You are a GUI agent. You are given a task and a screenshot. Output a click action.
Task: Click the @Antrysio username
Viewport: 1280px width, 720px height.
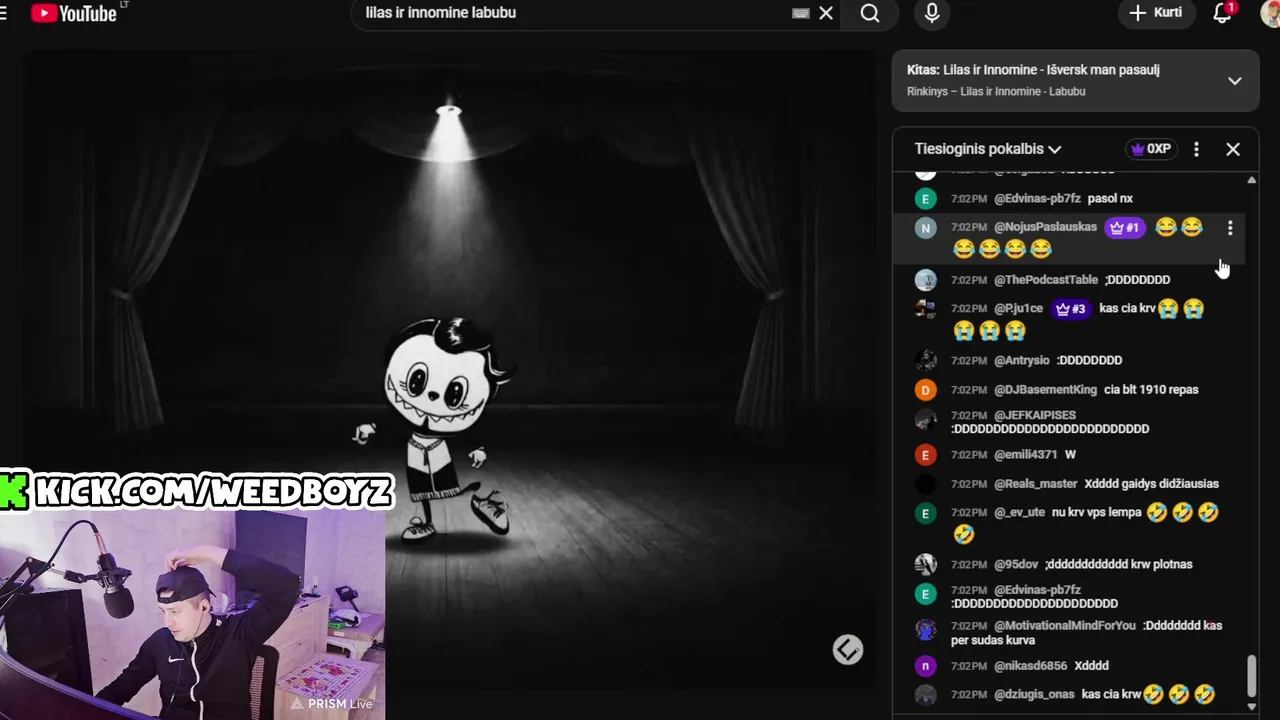coord(1022,360)
